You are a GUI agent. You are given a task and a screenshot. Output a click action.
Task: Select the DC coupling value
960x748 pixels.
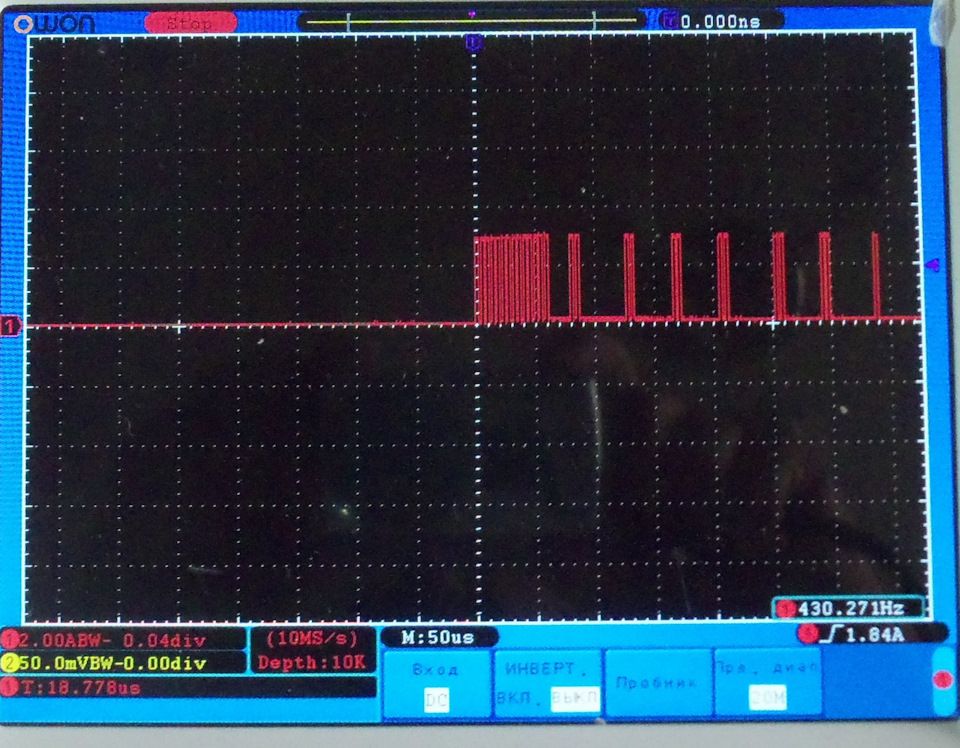[437, 700]
